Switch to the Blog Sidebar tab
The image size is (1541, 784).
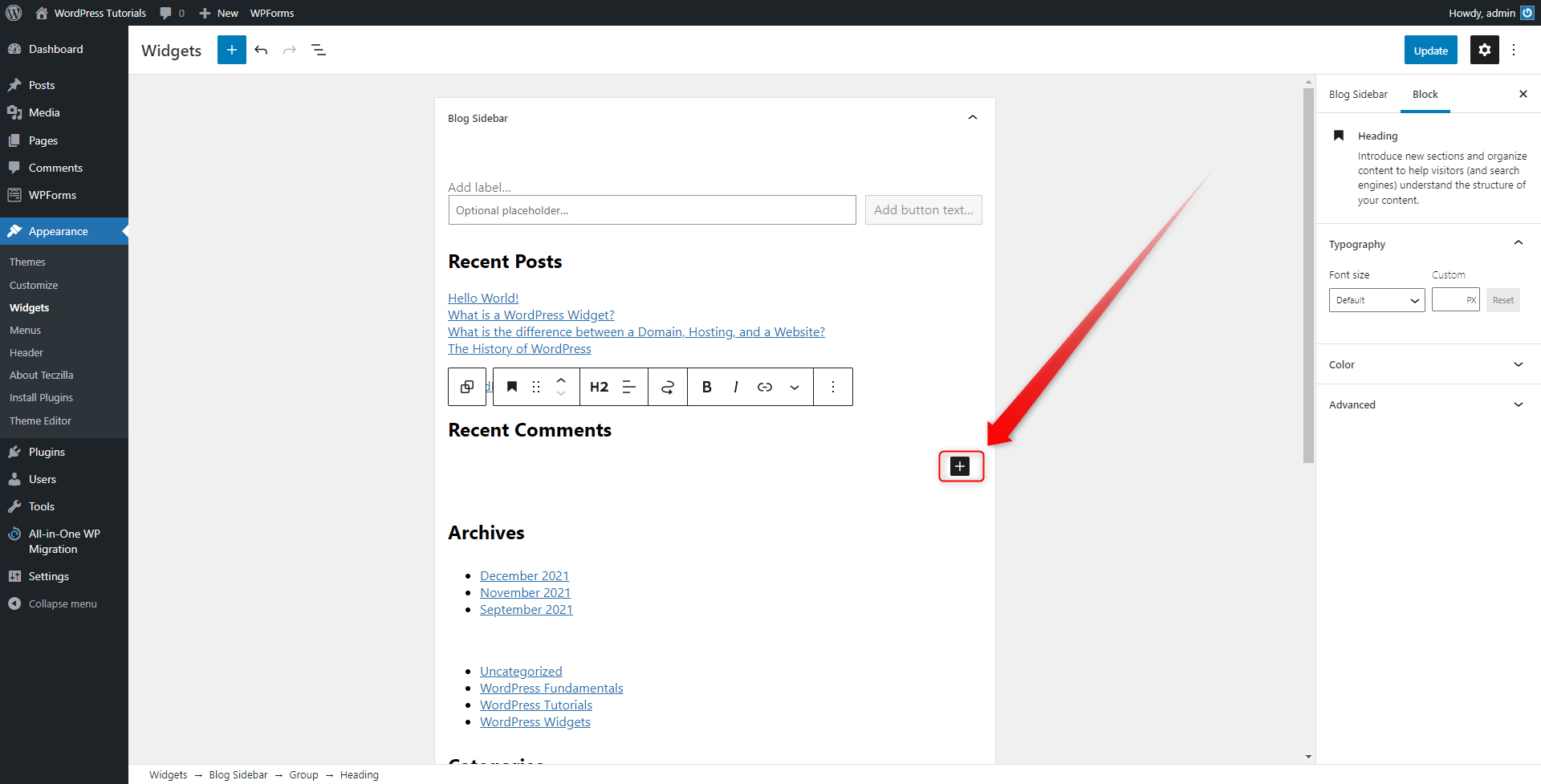click(1358, 94)
